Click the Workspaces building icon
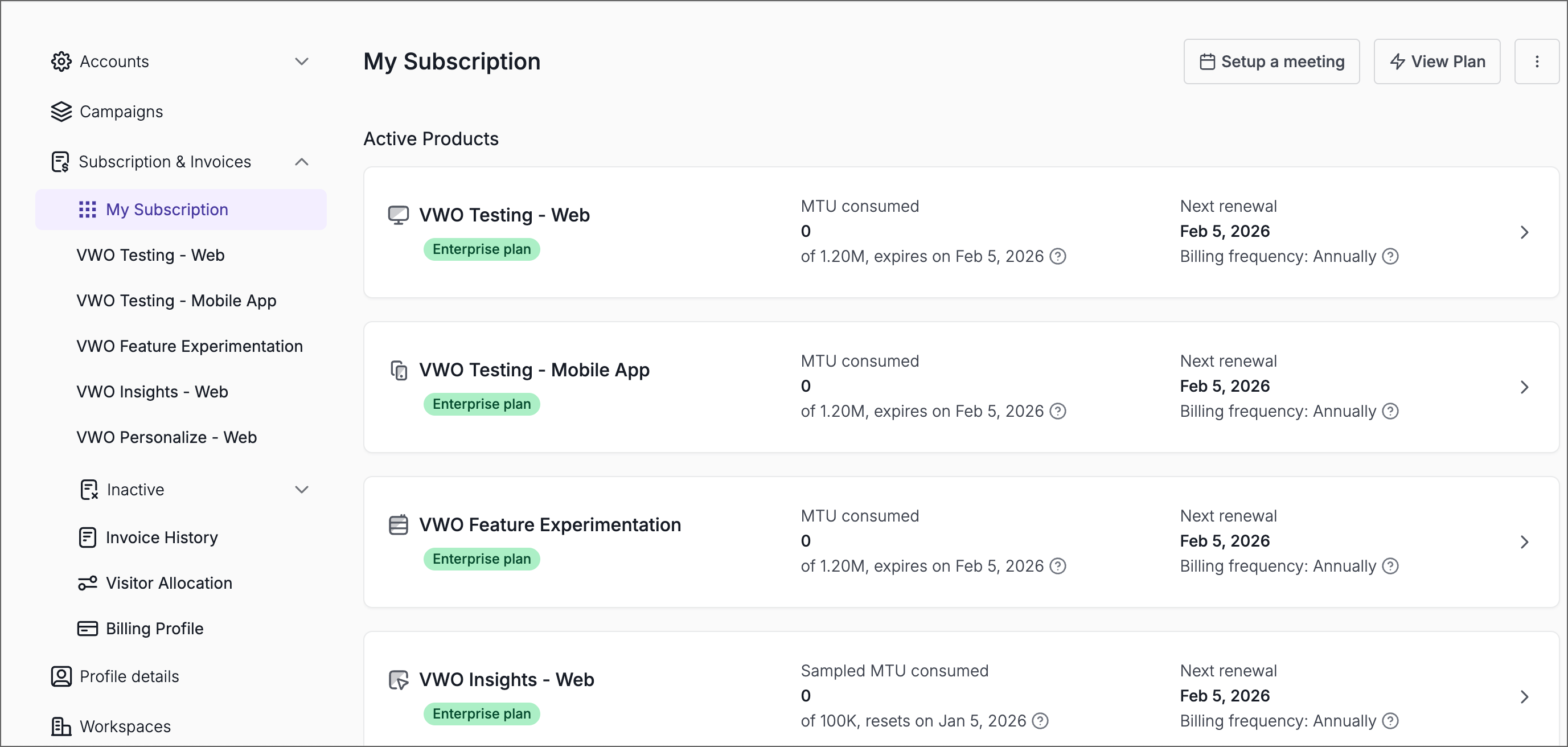Screen dimensions: 1568x747 point(61,726)
